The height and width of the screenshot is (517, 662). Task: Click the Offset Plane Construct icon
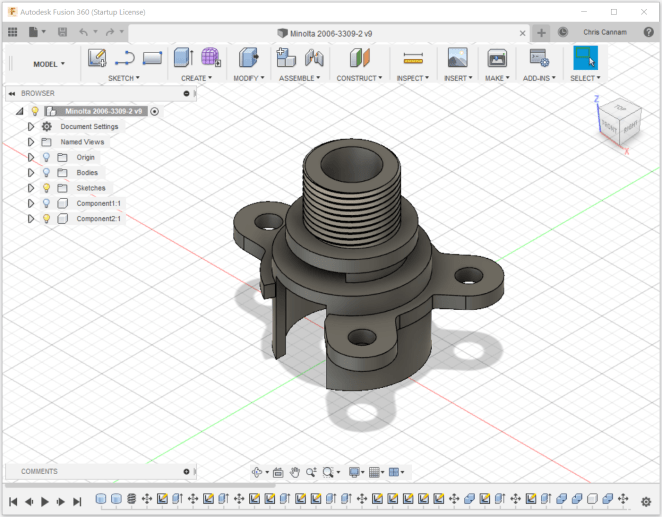pos(360,58)
